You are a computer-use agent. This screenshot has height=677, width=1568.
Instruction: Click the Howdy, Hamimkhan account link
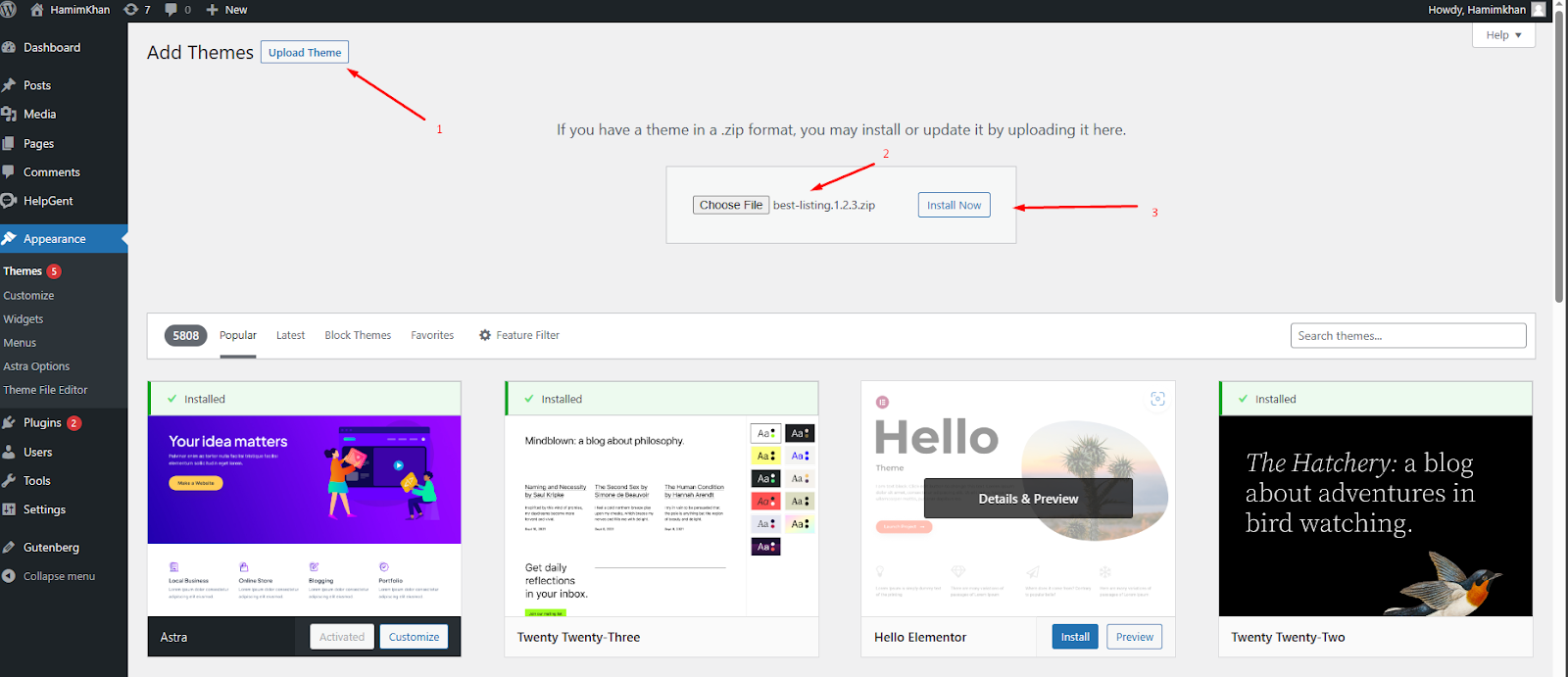pos(1476,10)
